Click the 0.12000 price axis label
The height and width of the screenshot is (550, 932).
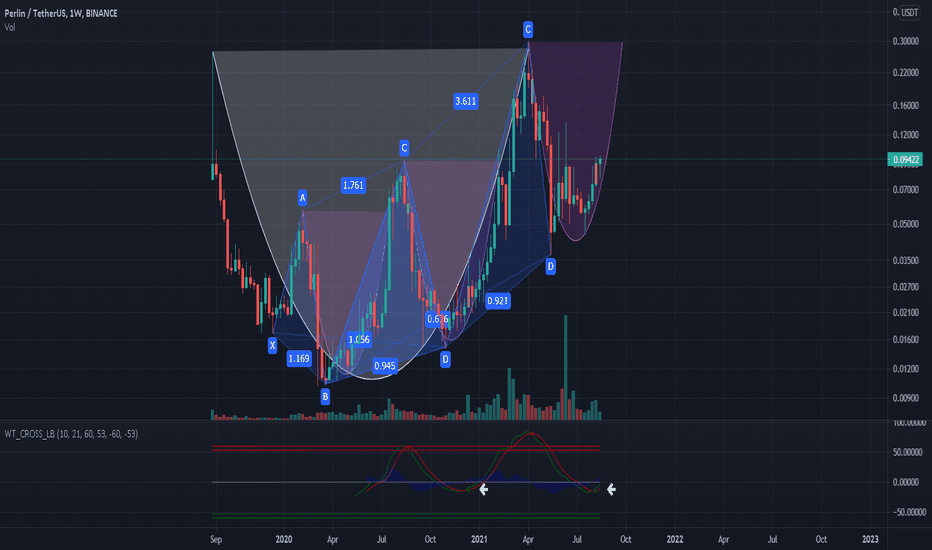coord(905,135)
